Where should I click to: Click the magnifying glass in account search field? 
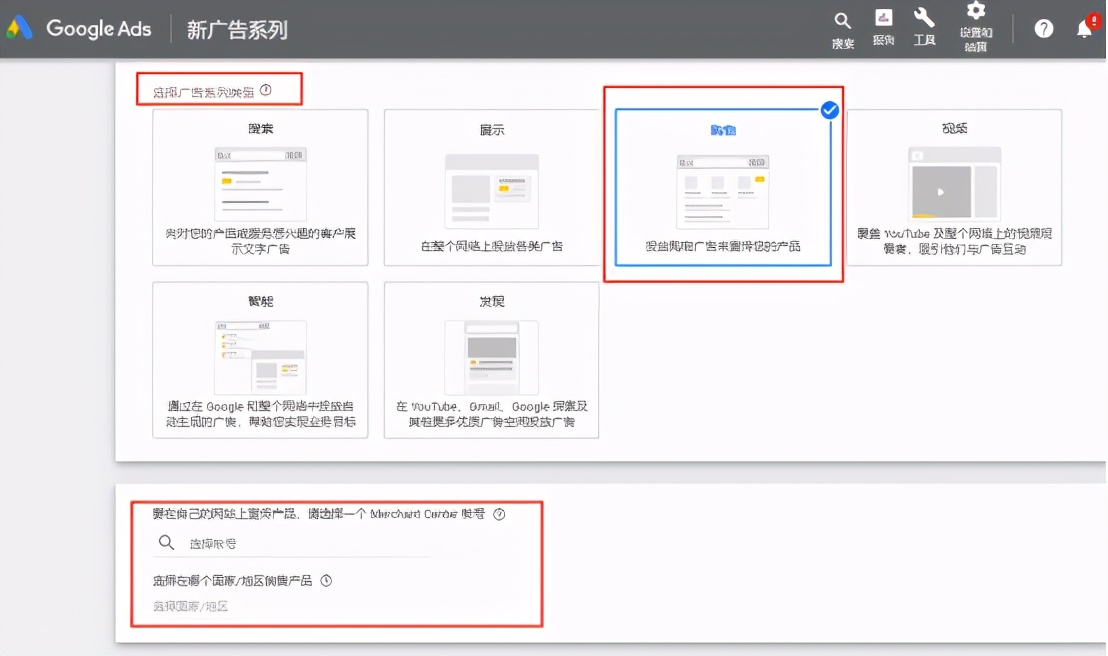click(166, 543)
